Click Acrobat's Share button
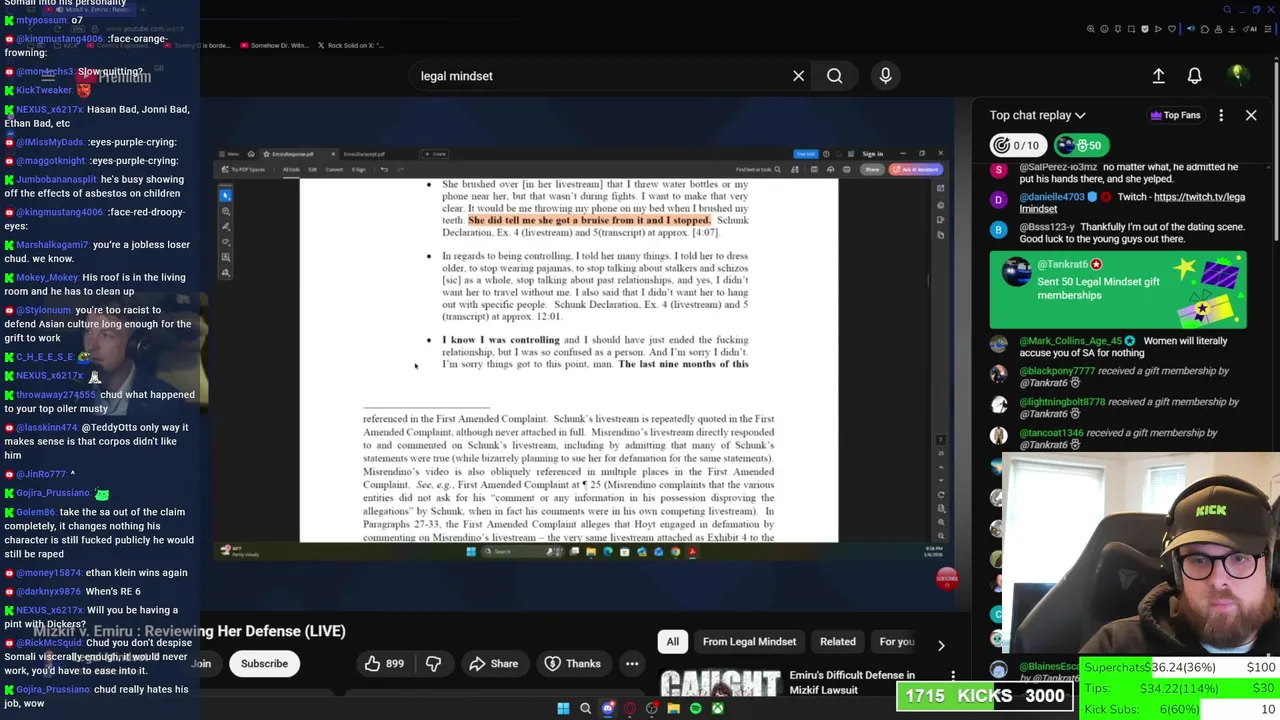Viewport: 1280px width, 720px height. [x=872, y=169]
